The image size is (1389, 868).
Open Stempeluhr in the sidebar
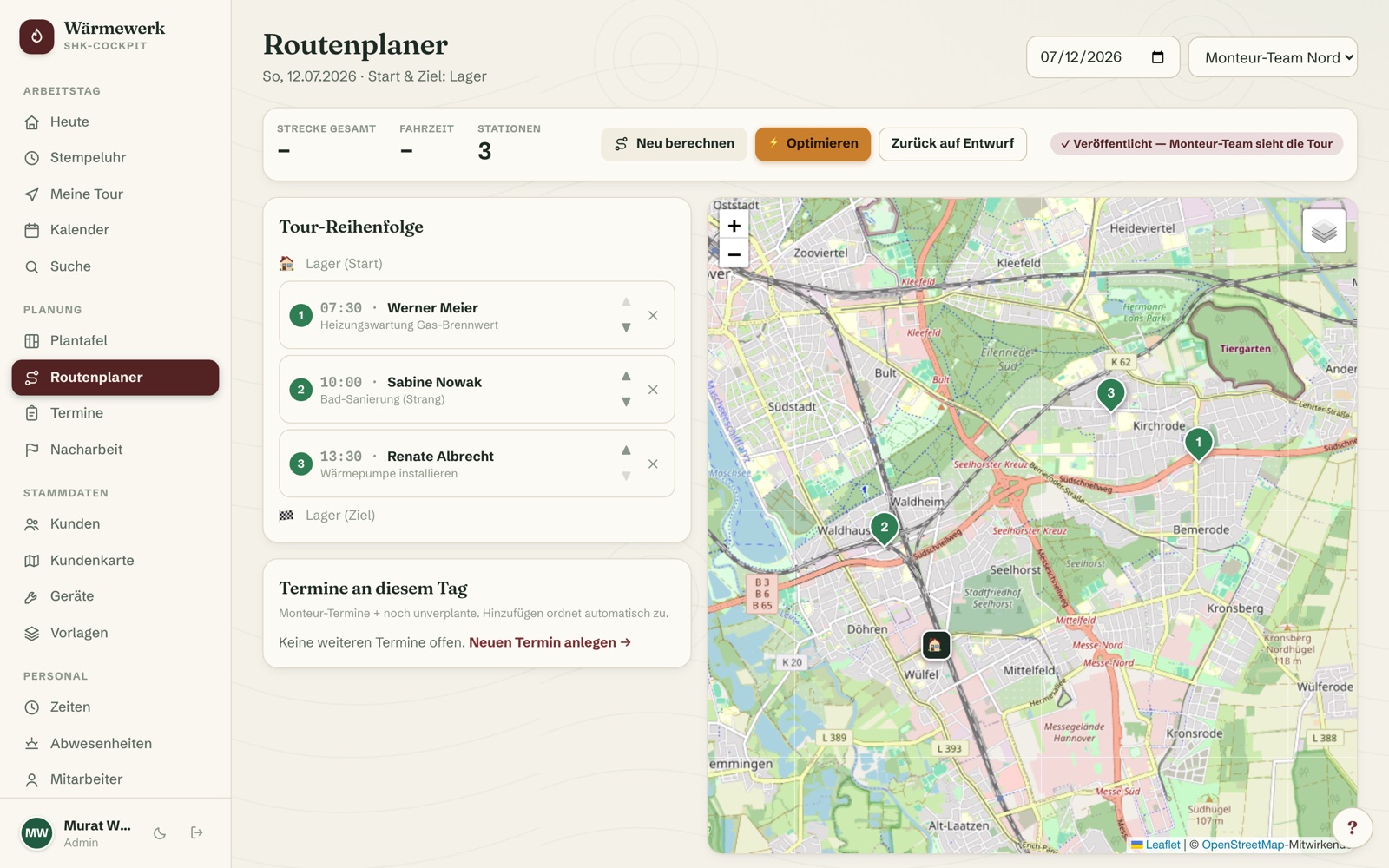click(x=115, y=158)
